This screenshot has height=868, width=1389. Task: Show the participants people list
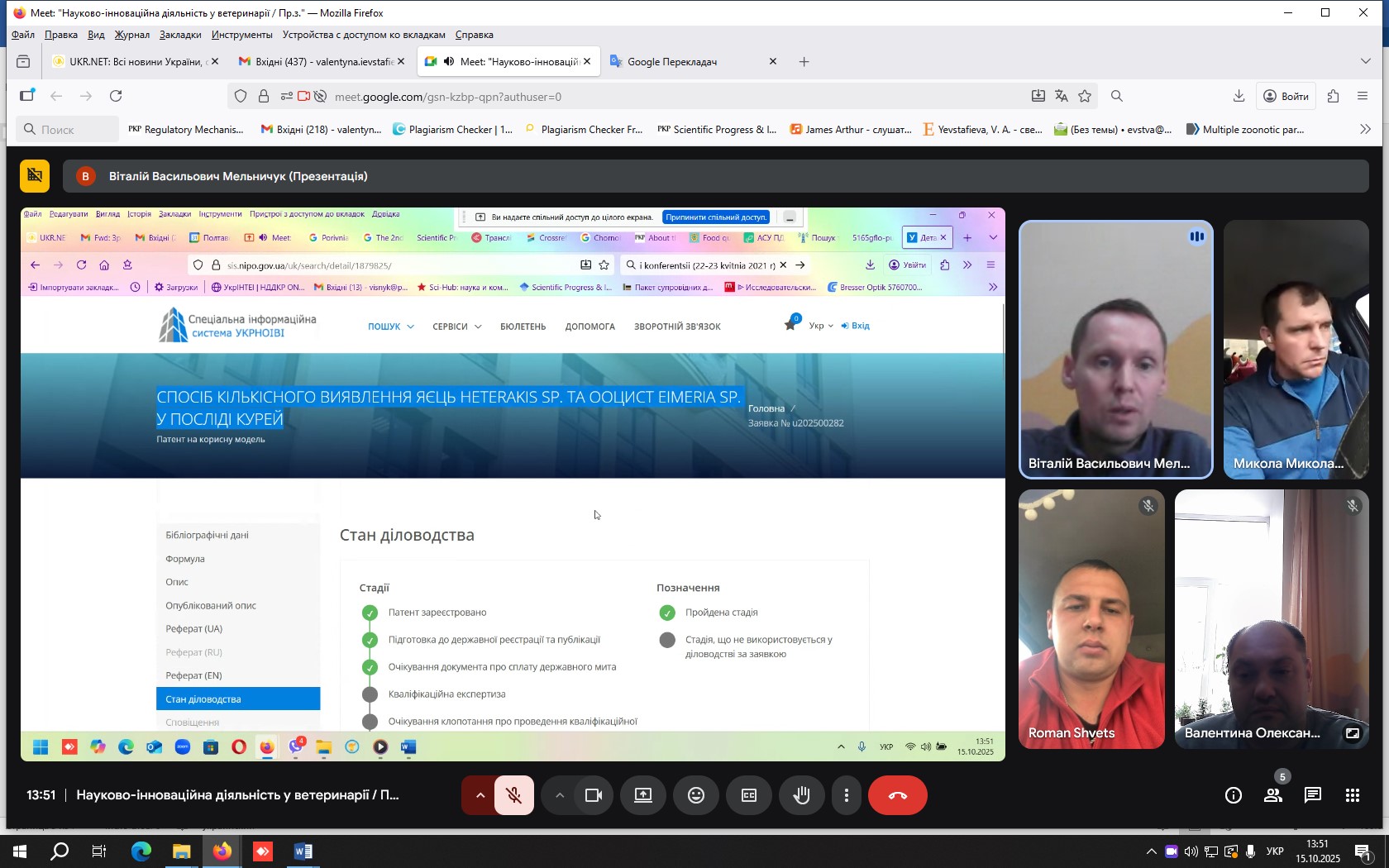(x=1272, y=795)
